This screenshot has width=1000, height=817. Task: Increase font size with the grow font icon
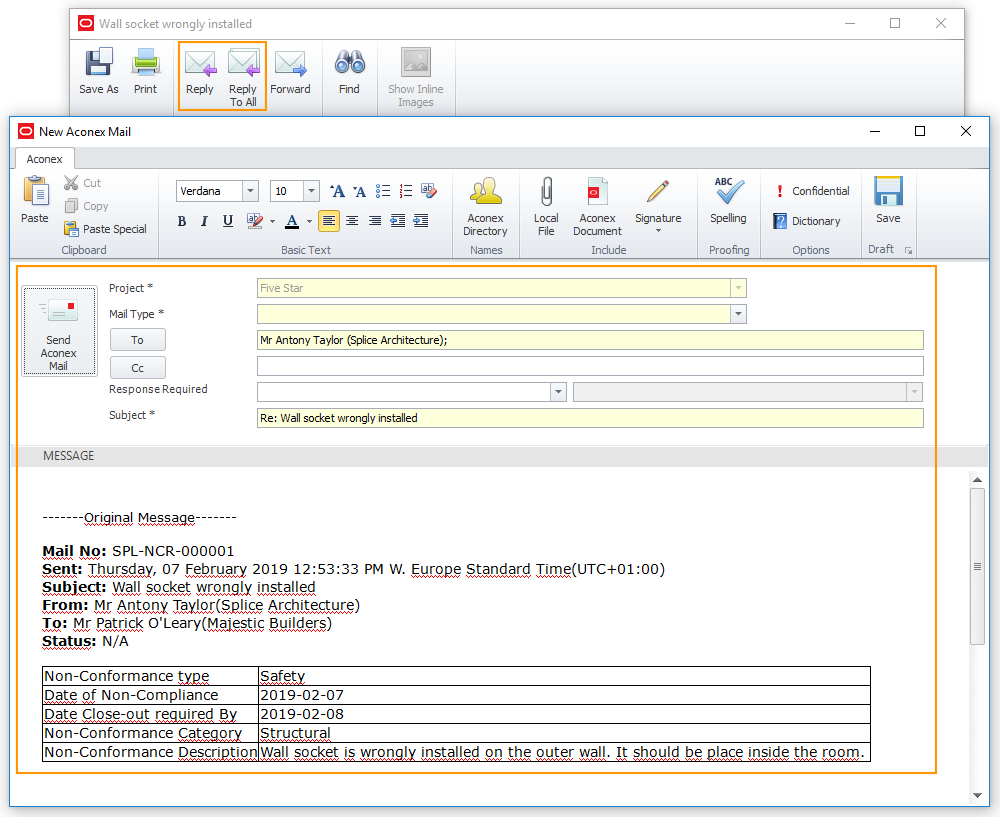337,191
